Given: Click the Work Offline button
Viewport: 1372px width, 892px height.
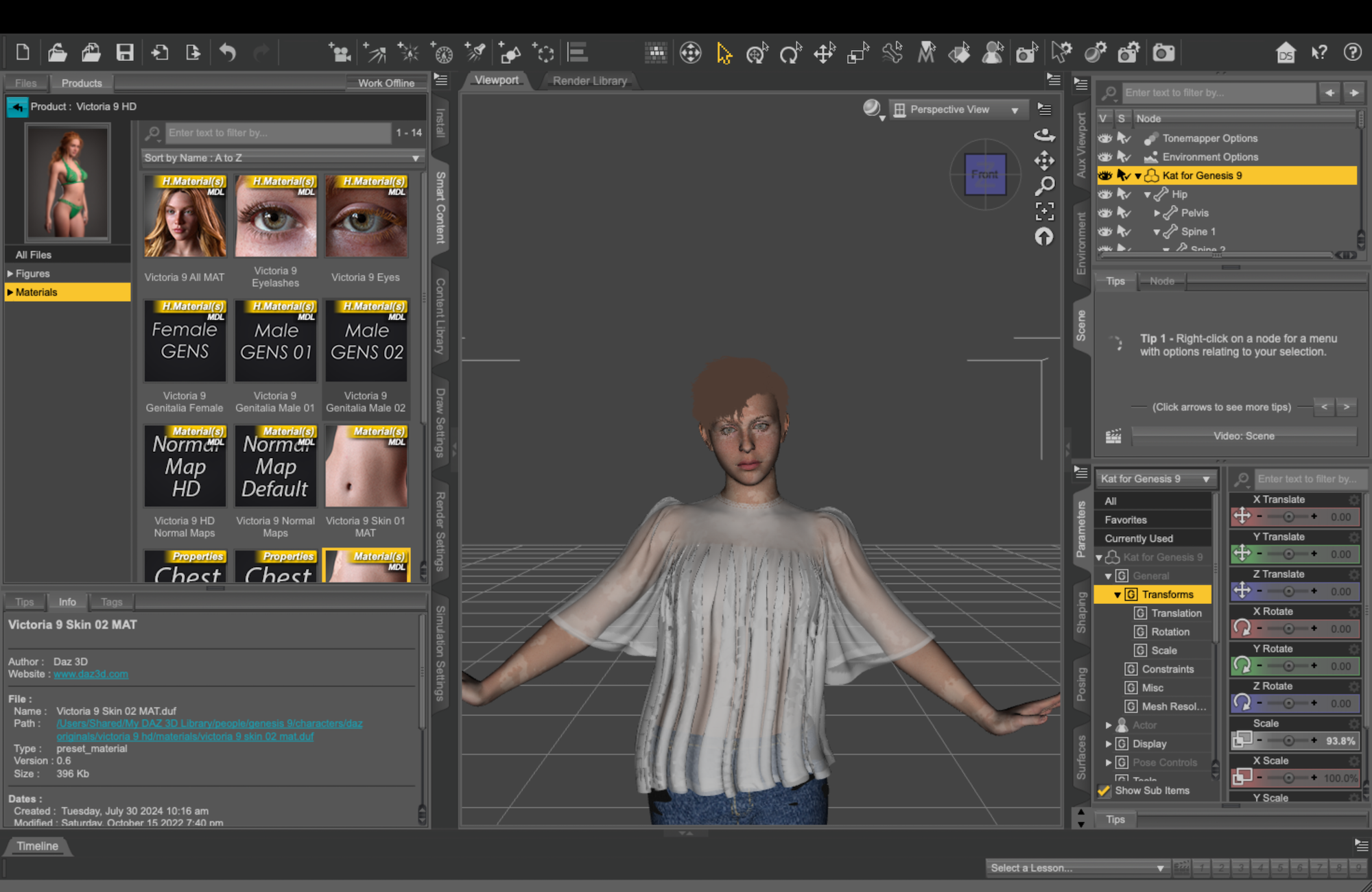Looking at the screenshot, I should (x=386, y=83).
